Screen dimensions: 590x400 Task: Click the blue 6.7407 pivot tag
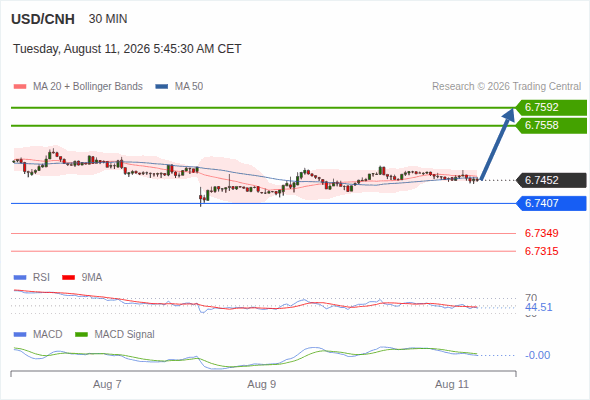(551, 204)
